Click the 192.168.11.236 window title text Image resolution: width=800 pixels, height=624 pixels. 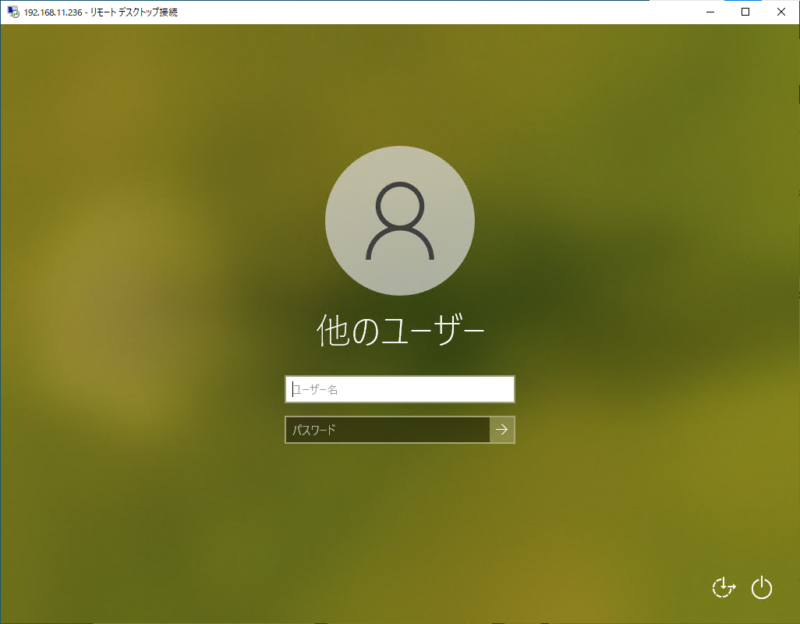pyautogui.click(x=101, y=12)
